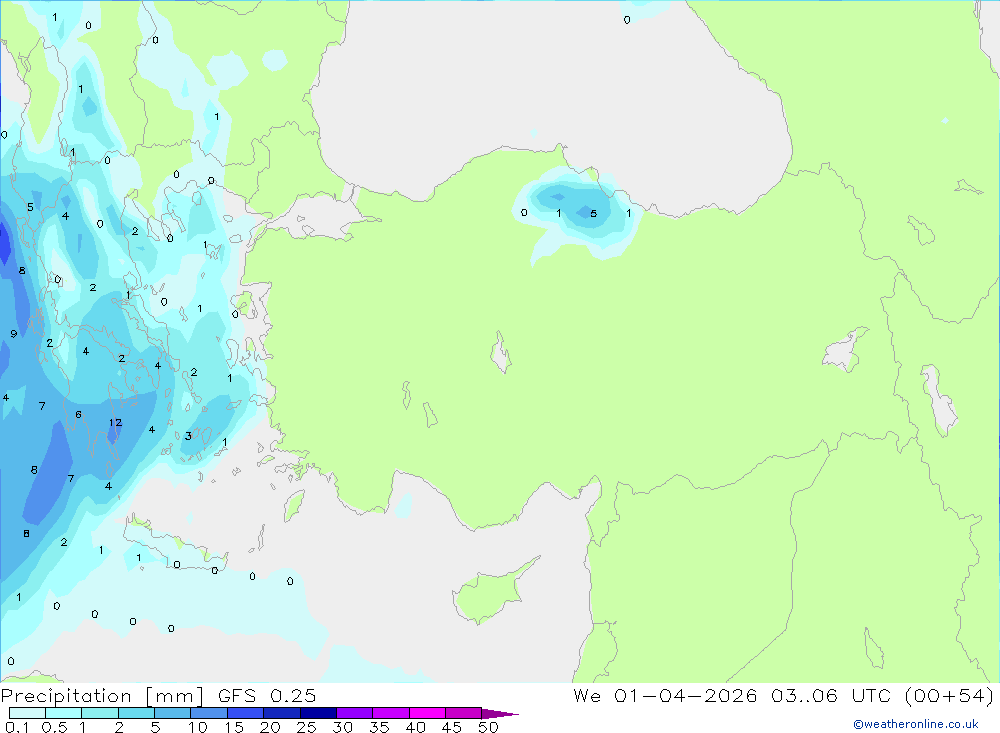Click the "We 01-04-2026" date text
Screen dimensions: 1000x733
point(665,695)
